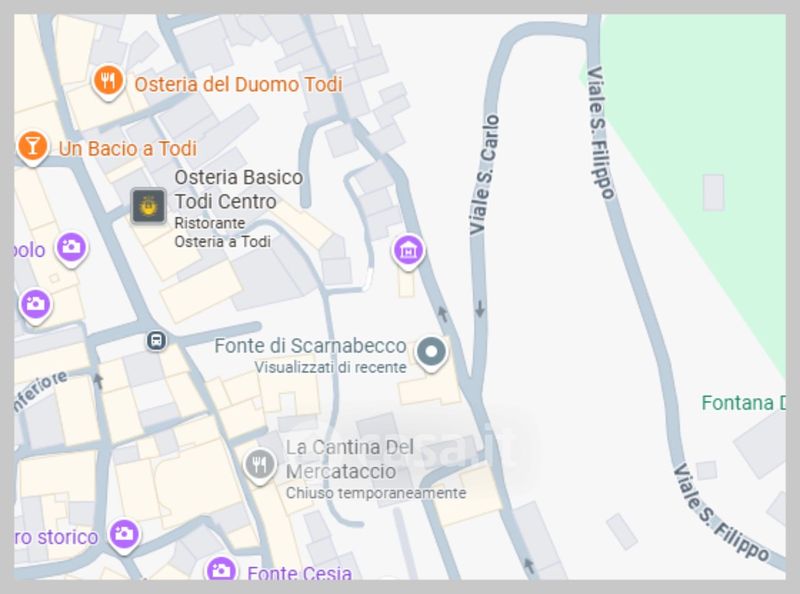Select the purple camera marker beside "polo"
800x594 pixels.
point(71,246)
